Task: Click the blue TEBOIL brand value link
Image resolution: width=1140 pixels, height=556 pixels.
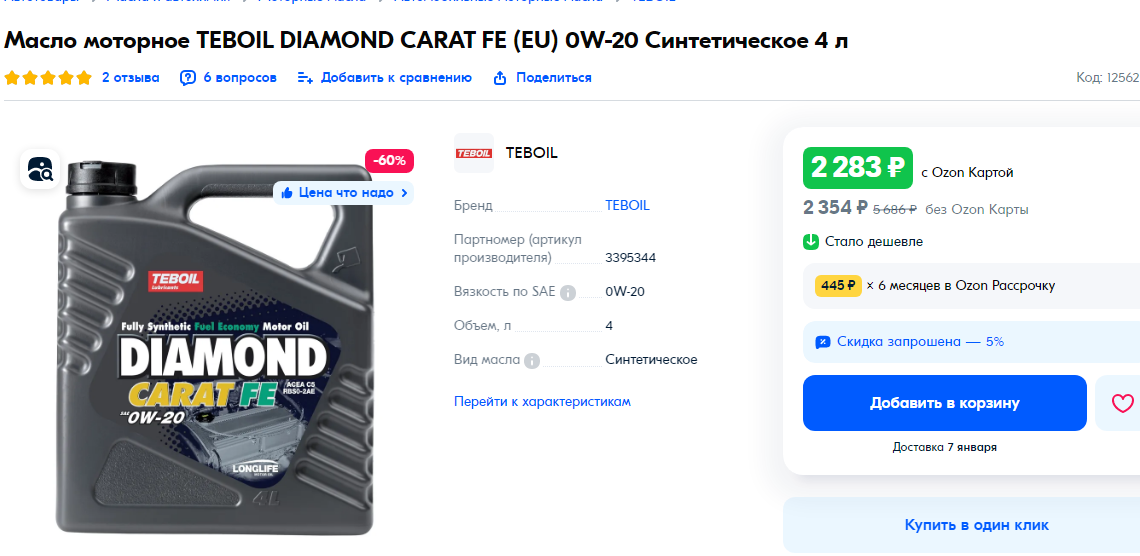Action: (x=627, y=206)
